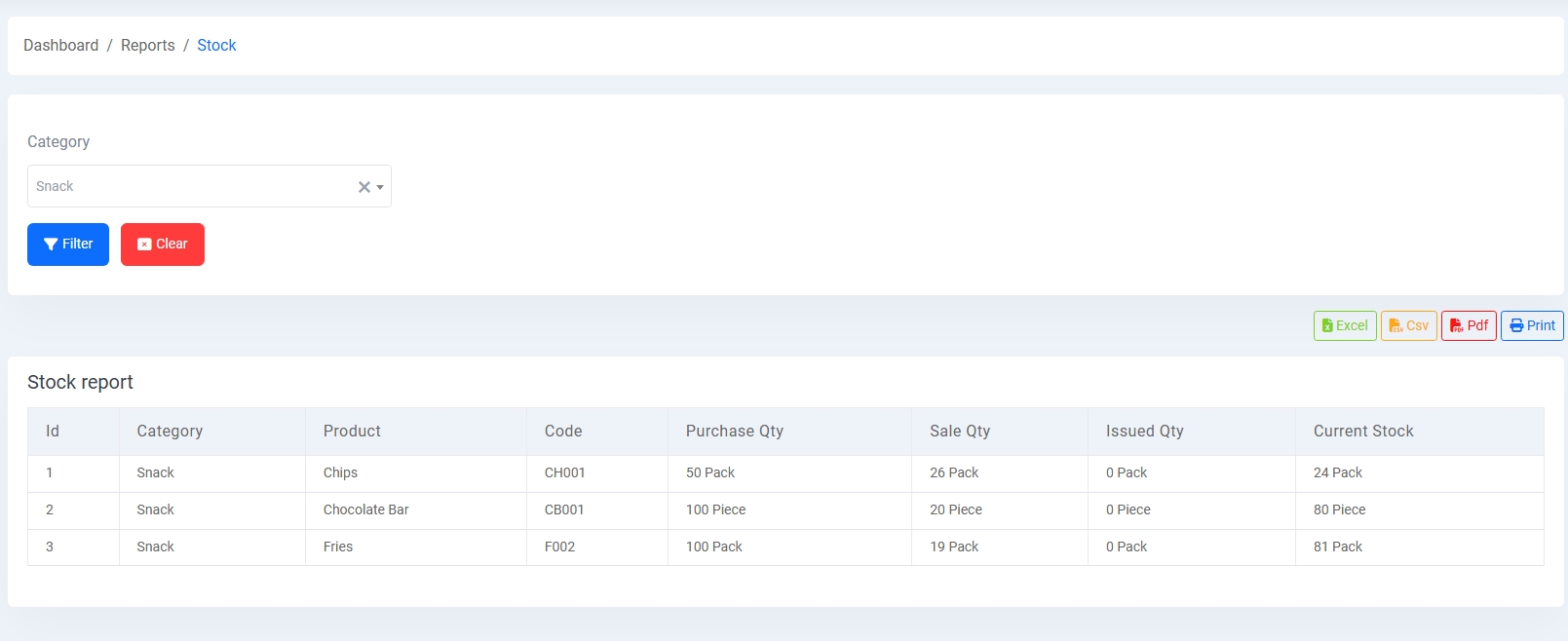Remove the Snack selection with the X
Image resolution: width=1568 pixels, height=641 pixels.
click(x=363, y=187)
